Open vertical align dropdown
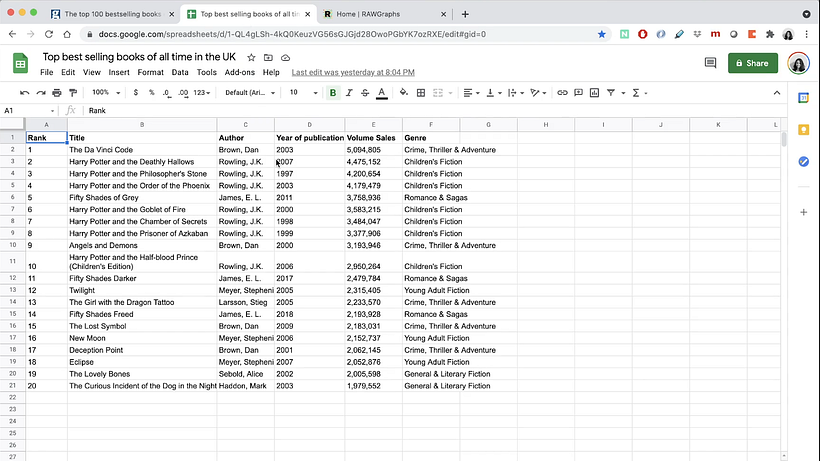The width and height of the screenshot is (820, 461). click(x=494, y=93)
